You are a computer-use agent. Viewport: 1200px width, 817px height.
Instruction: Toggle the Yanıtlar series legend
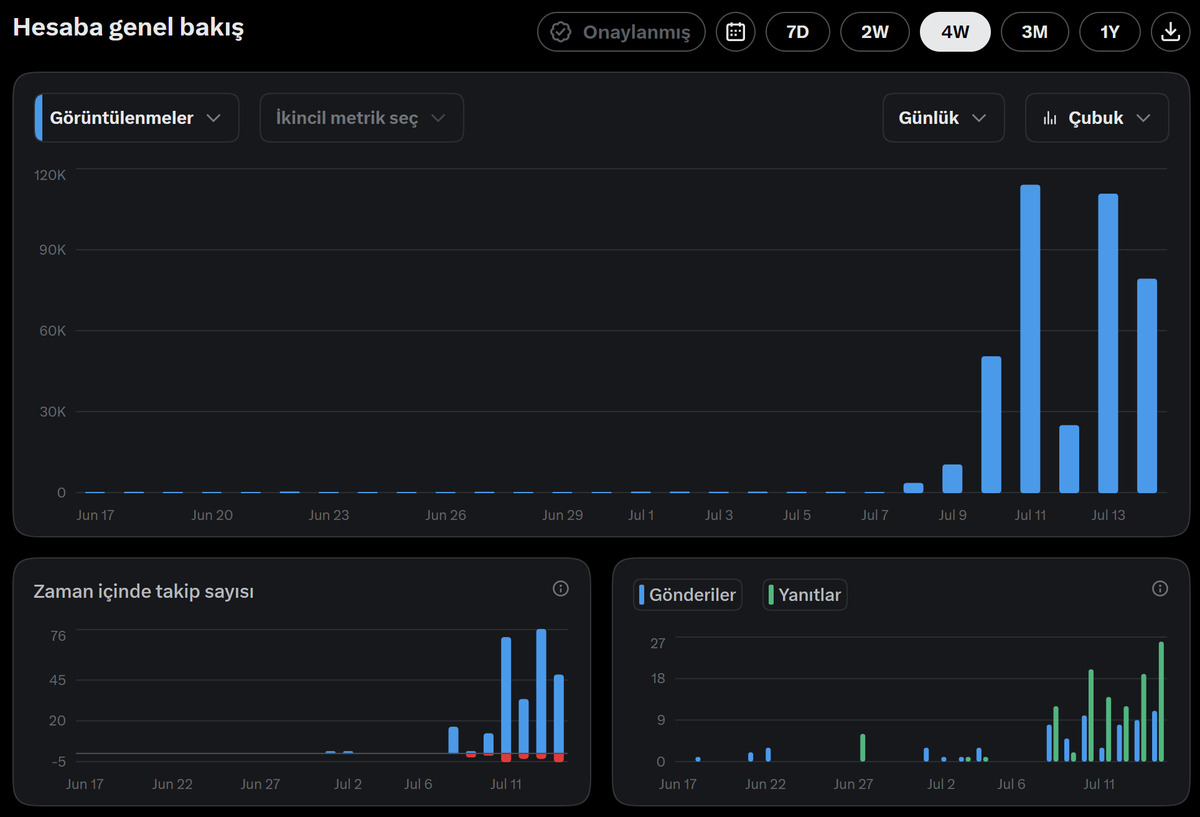(805, 595)
